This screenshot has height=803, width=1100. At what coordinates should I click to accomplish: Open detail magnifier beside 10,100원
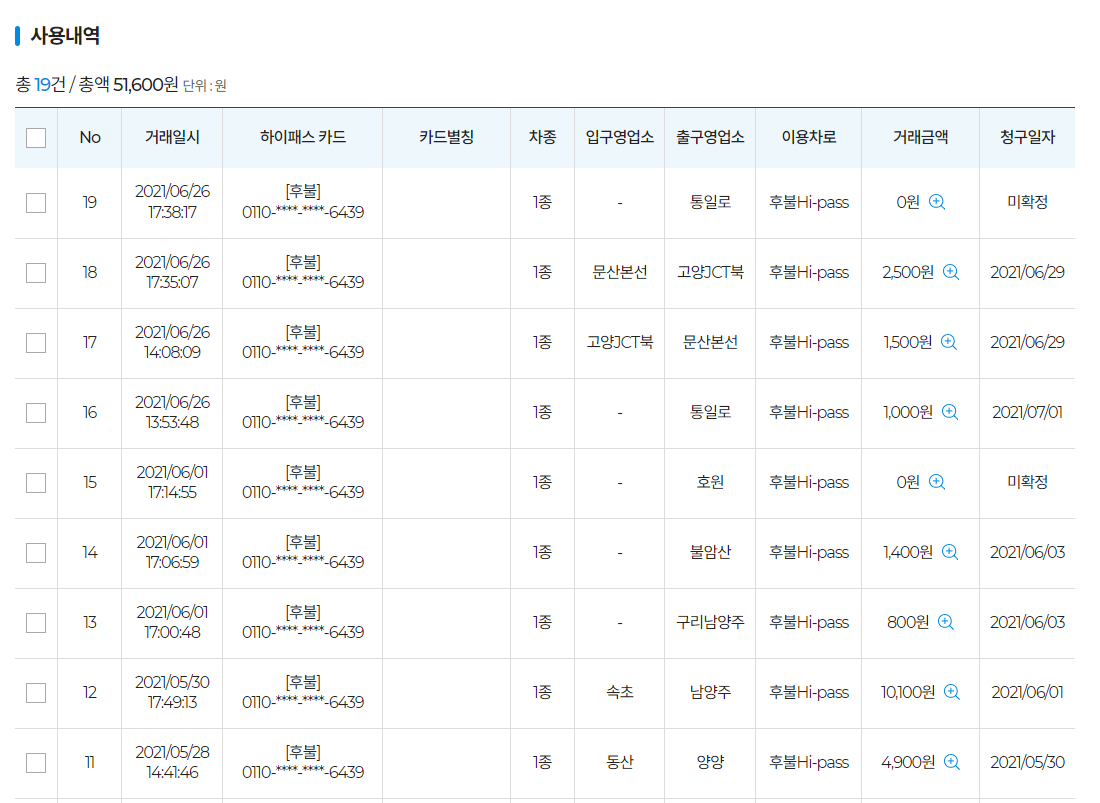point(952,692)
